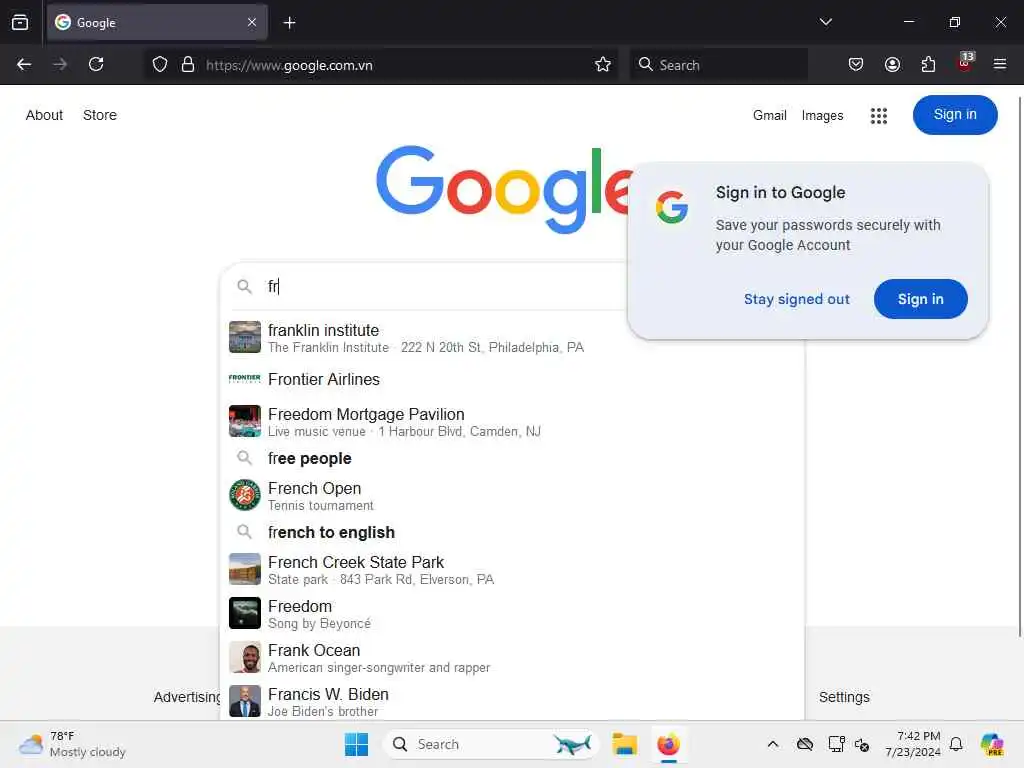Close the Google browser tab

(x=252, y=22)
